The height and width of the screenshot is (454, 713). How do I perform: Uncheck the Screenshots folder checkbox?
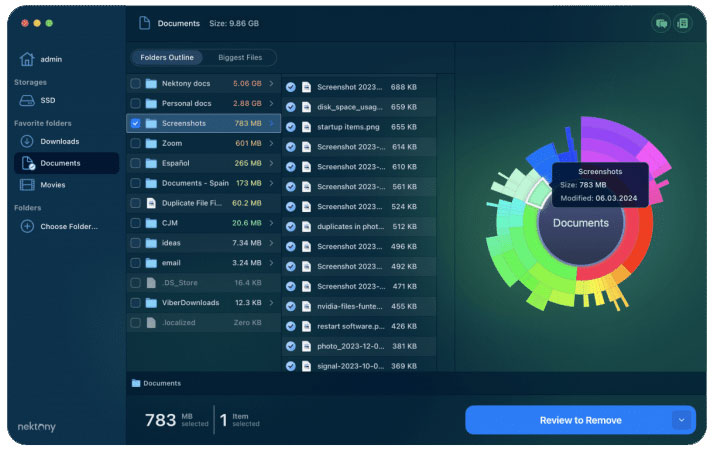(136, 123)
